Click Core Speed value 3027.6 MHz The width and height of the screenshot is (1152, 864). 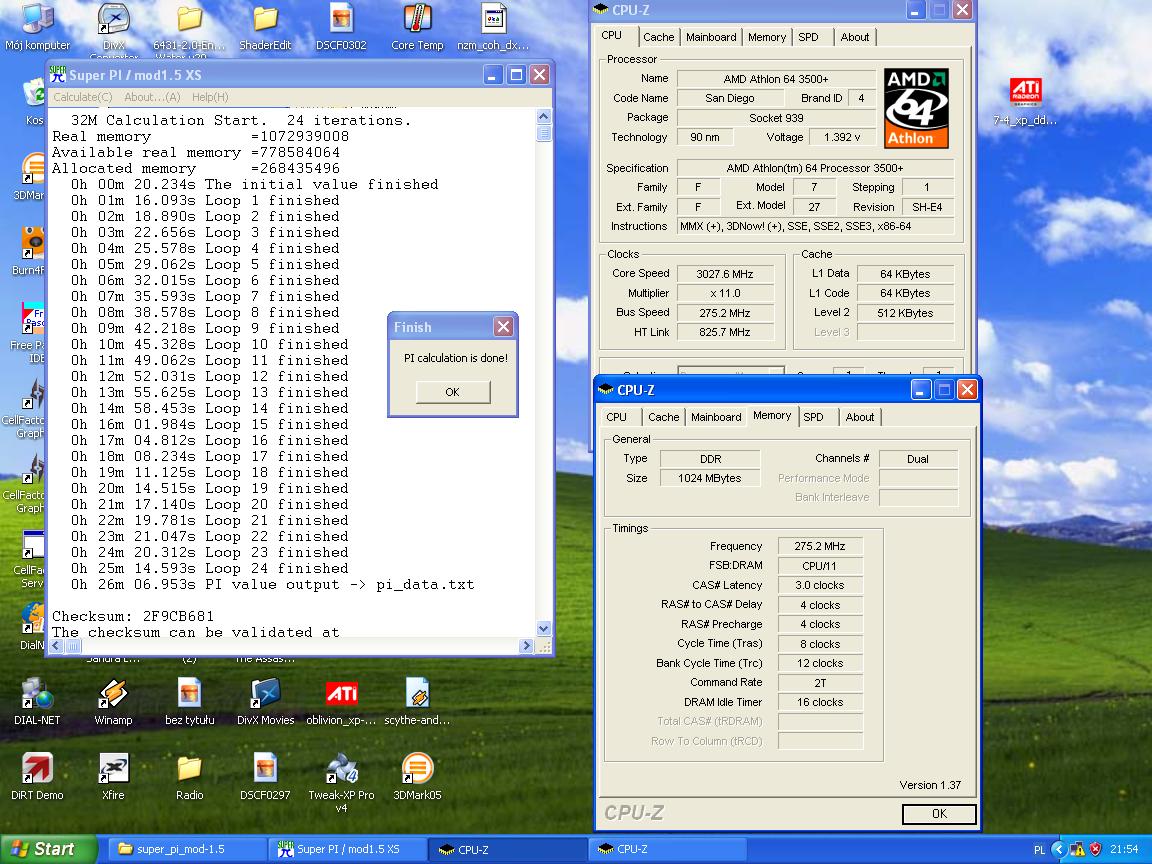click(724, 274)
